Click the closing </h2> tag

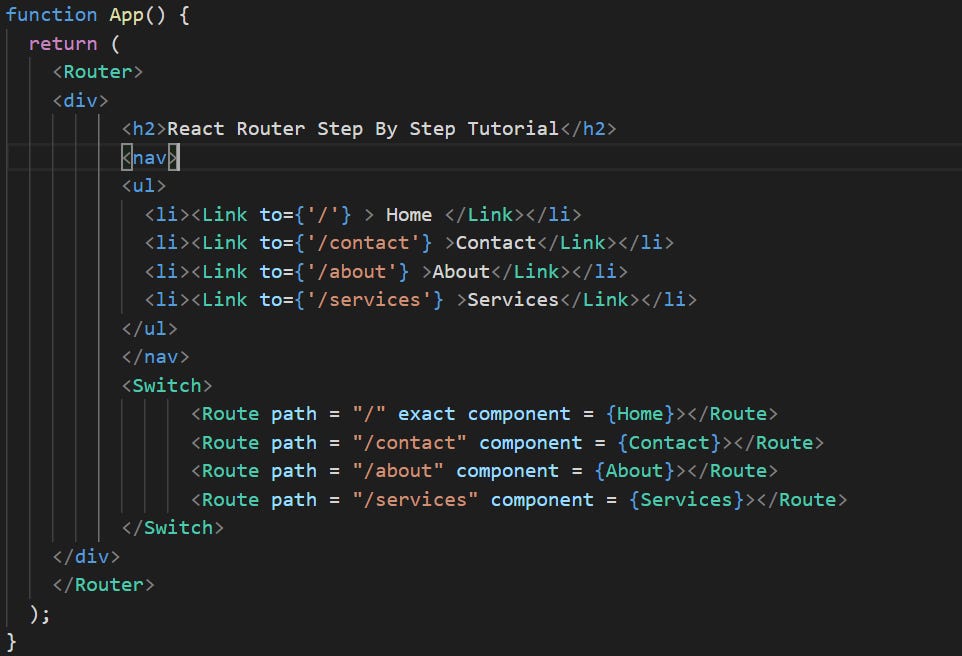click(x=588, y=129)
